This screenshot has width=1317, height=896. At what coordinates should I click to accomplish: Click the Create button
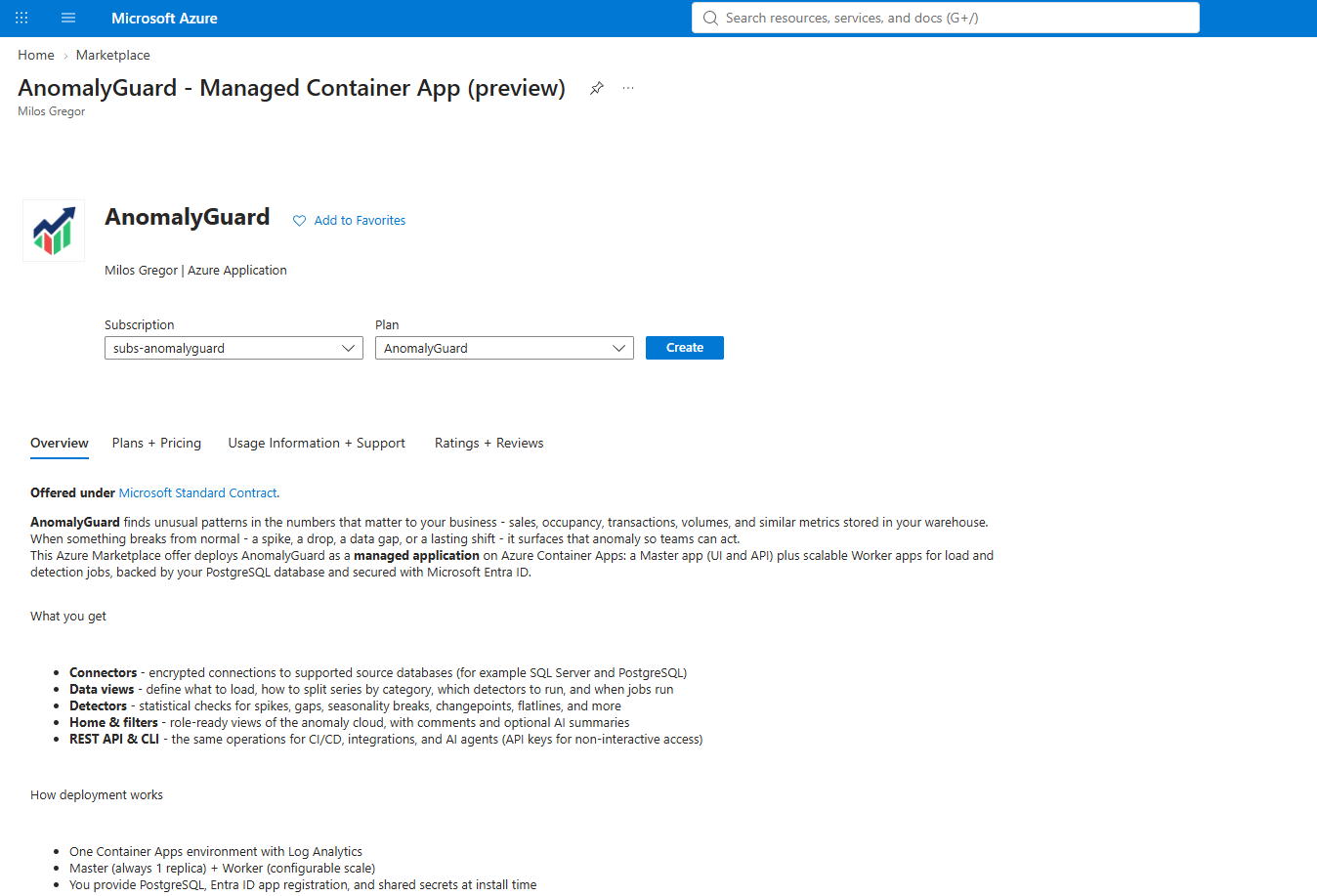coord(685,348)
